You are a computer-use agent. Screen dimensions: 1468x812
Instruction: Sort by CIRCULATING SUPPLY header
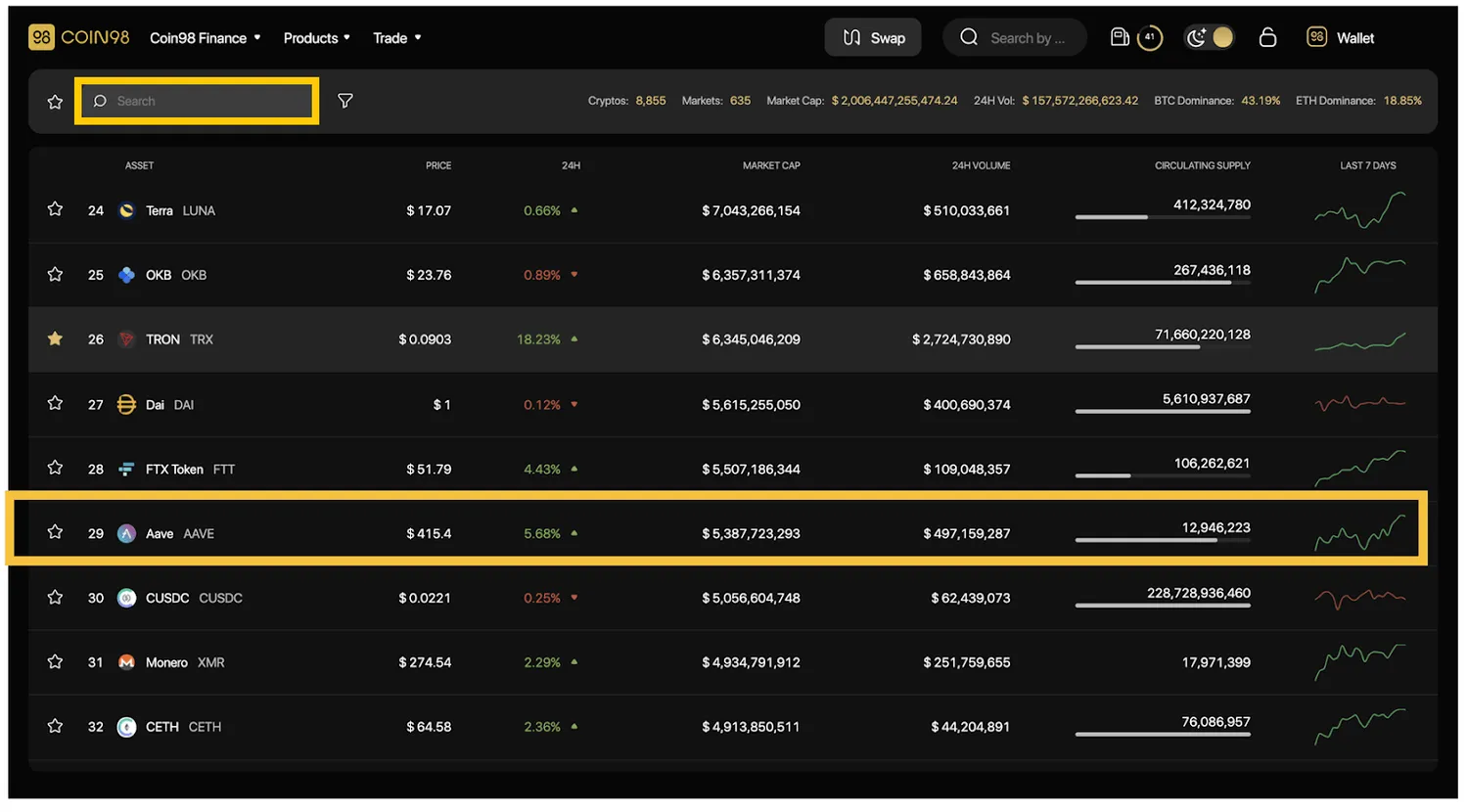tap(1203, 165)
